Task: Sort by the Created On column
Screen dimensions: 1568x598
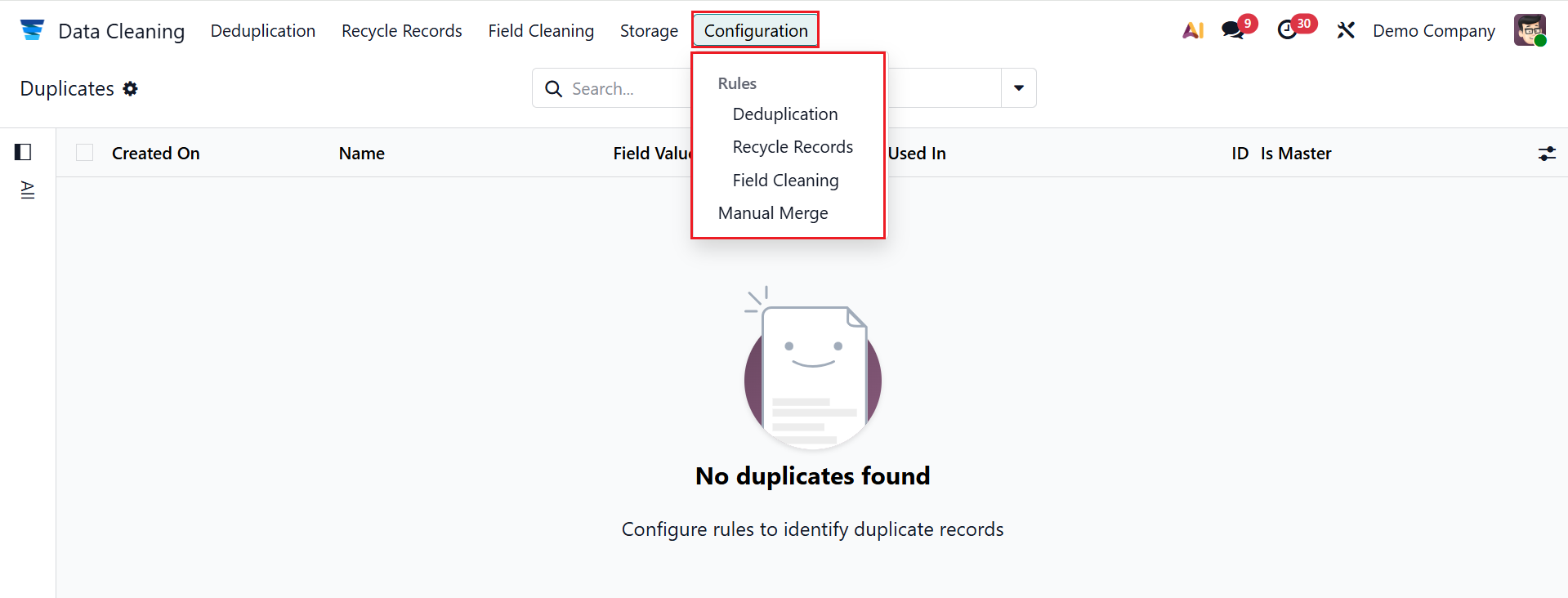Action: (x=155, y=154)
